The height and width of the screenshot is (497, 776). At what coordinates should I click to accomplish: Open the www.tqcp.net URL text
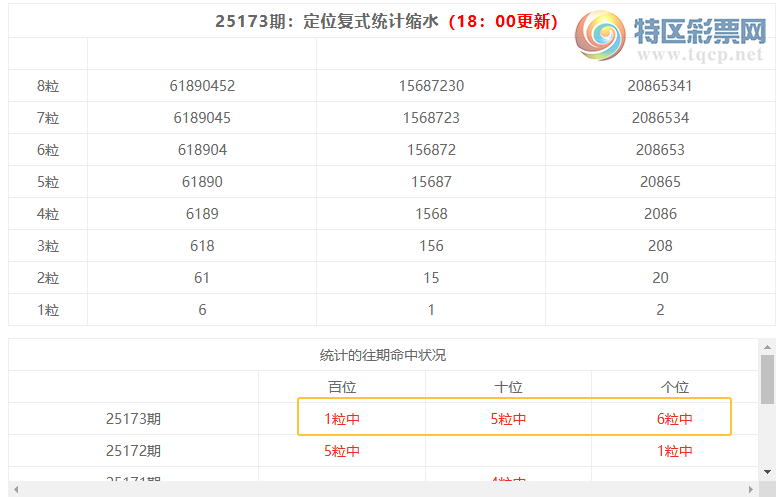(699, 56)
